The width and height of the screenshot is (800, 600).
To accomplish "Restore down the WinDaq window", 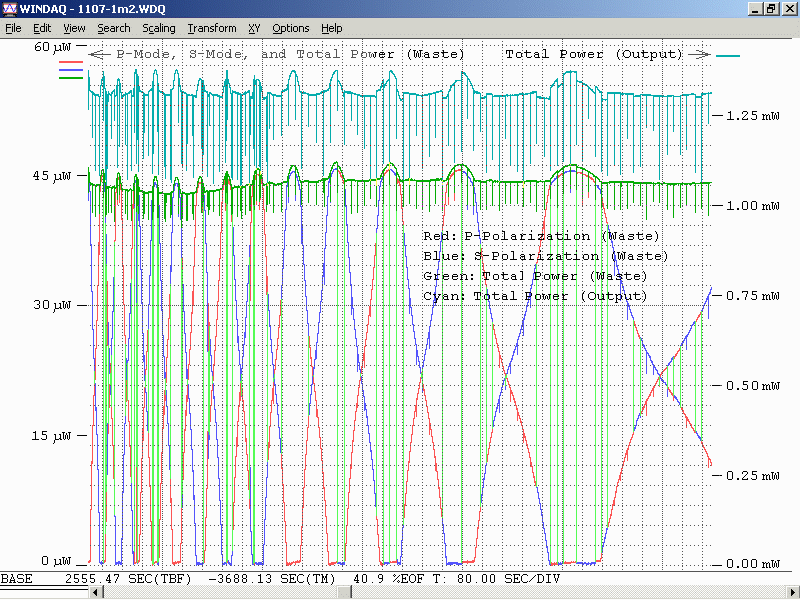I will [771, 9].
